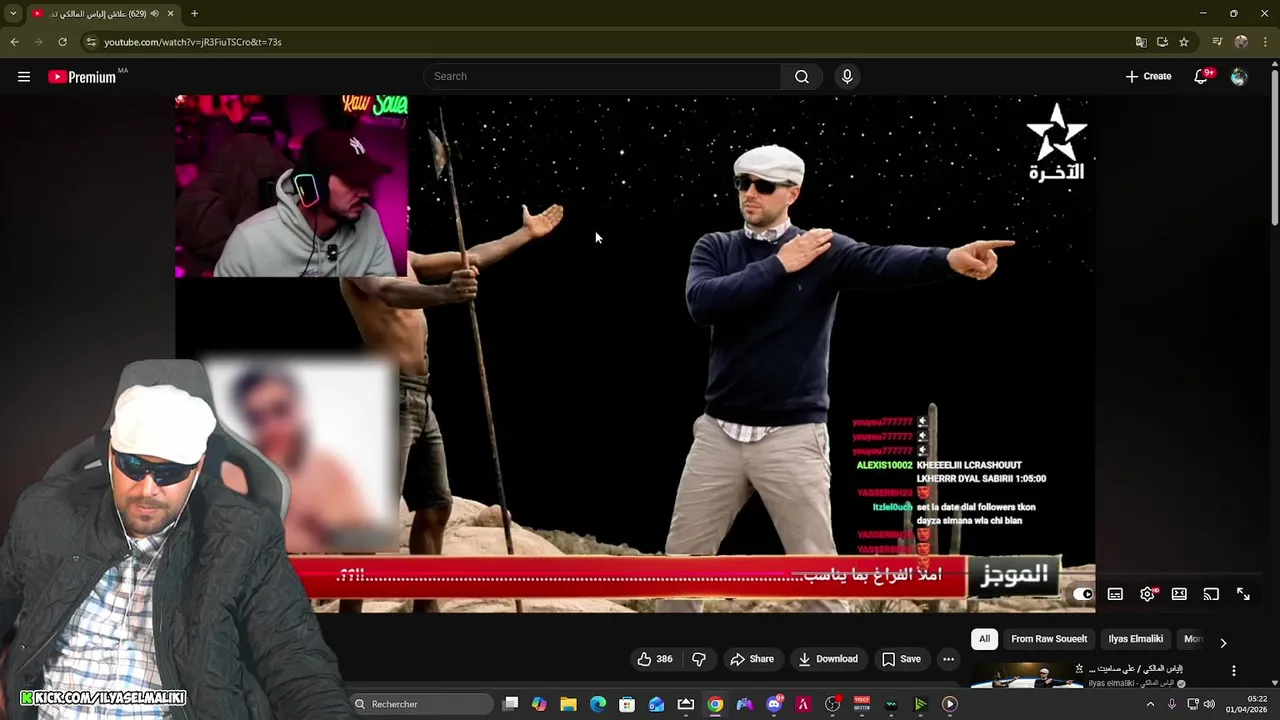Select the Ilyas Elmaliki chip

click(1136, 639)
